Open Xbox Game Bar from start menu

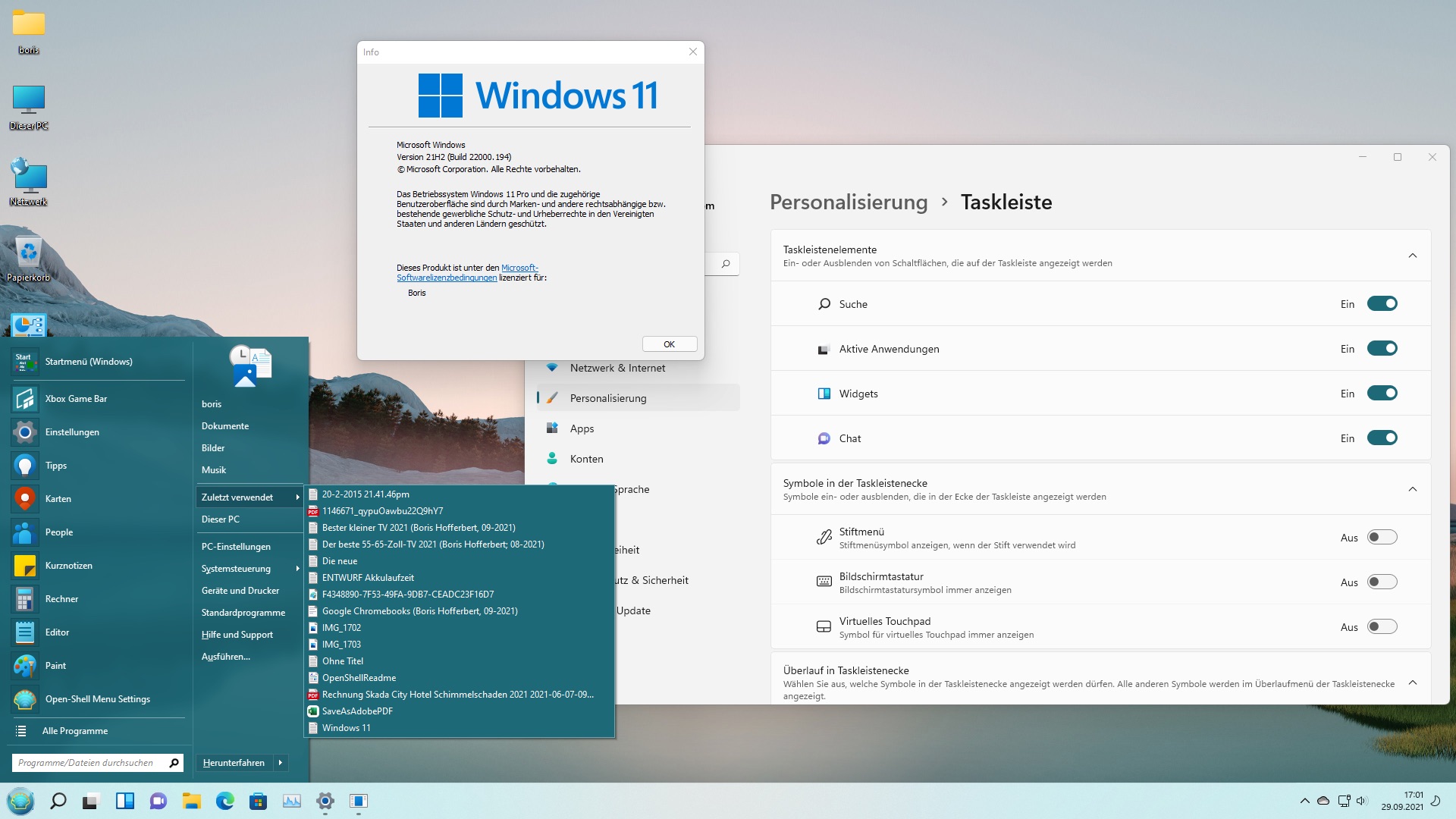(98, 399)
